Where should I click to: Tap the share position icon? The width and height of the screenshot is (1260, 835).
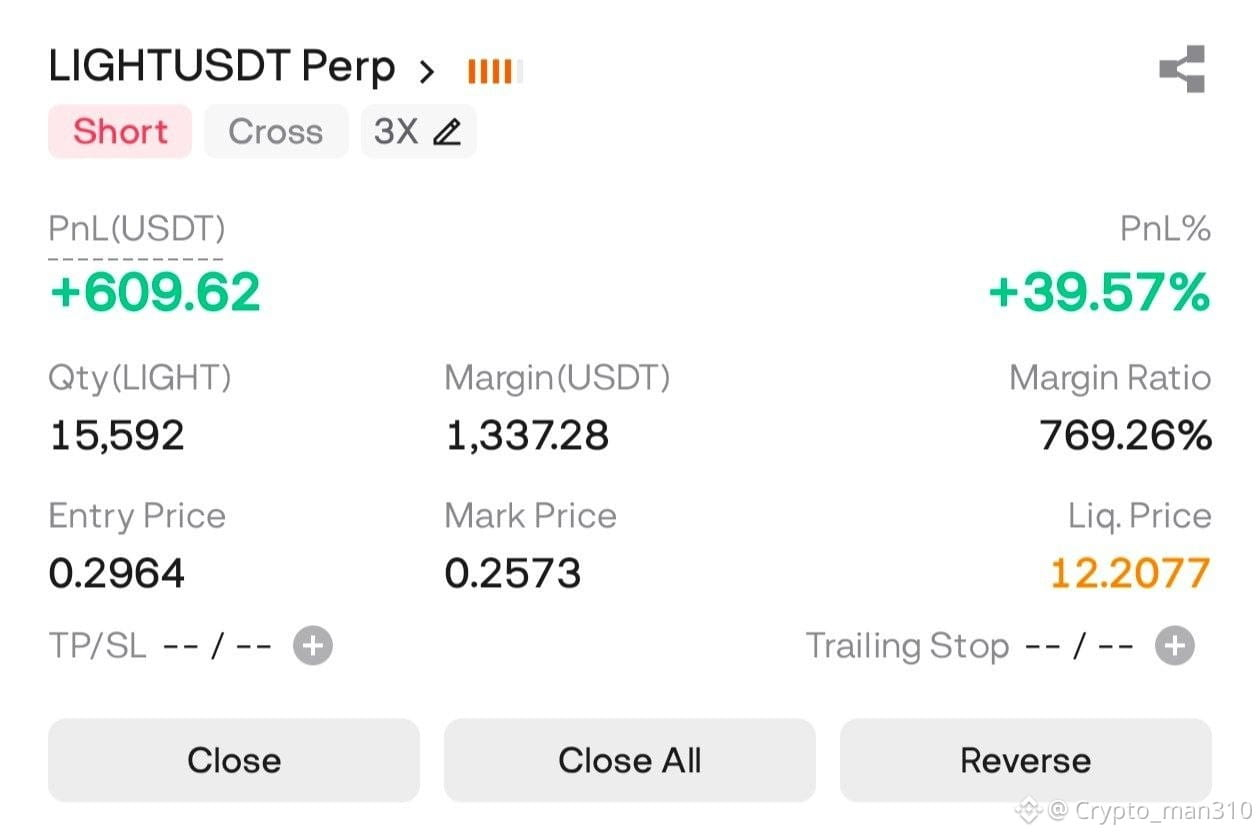[1182, 69]
